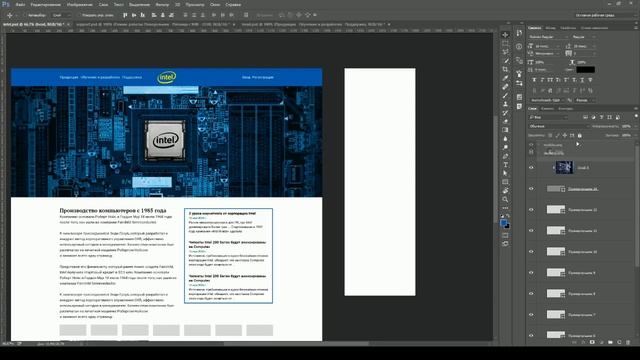Switch to the Каналы panel tab

coord(547,109)
